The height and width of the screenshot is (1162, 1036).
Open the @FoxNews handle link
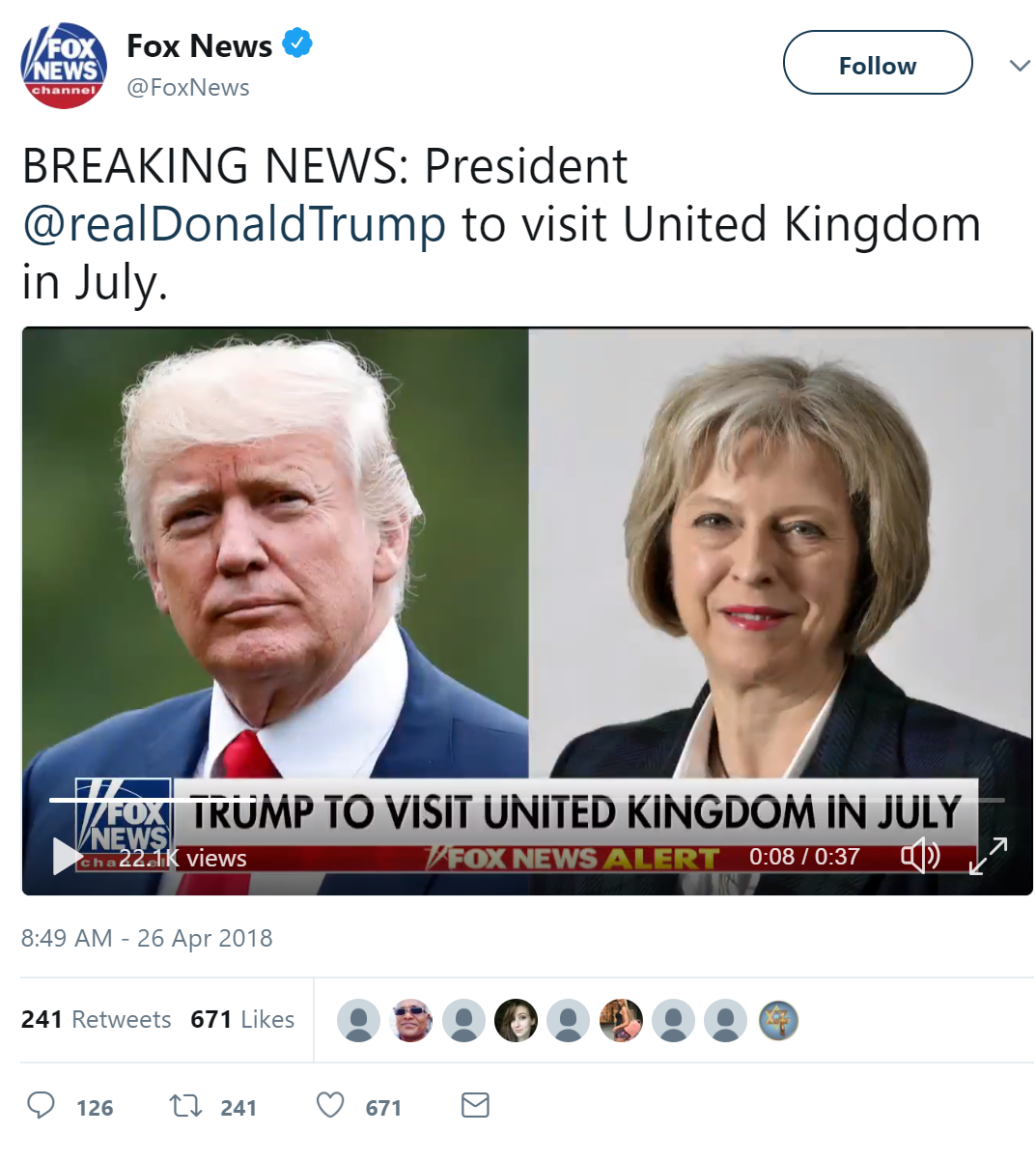[x=188, y=88]
